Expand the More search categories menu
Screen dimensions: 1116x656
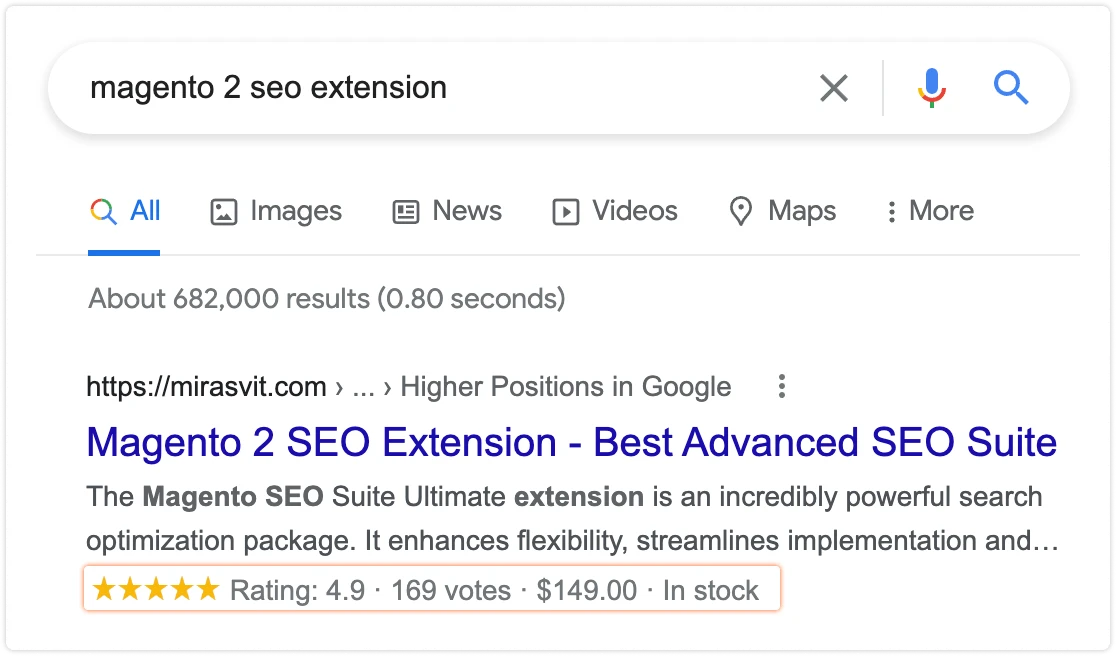(x=928, y=211)
